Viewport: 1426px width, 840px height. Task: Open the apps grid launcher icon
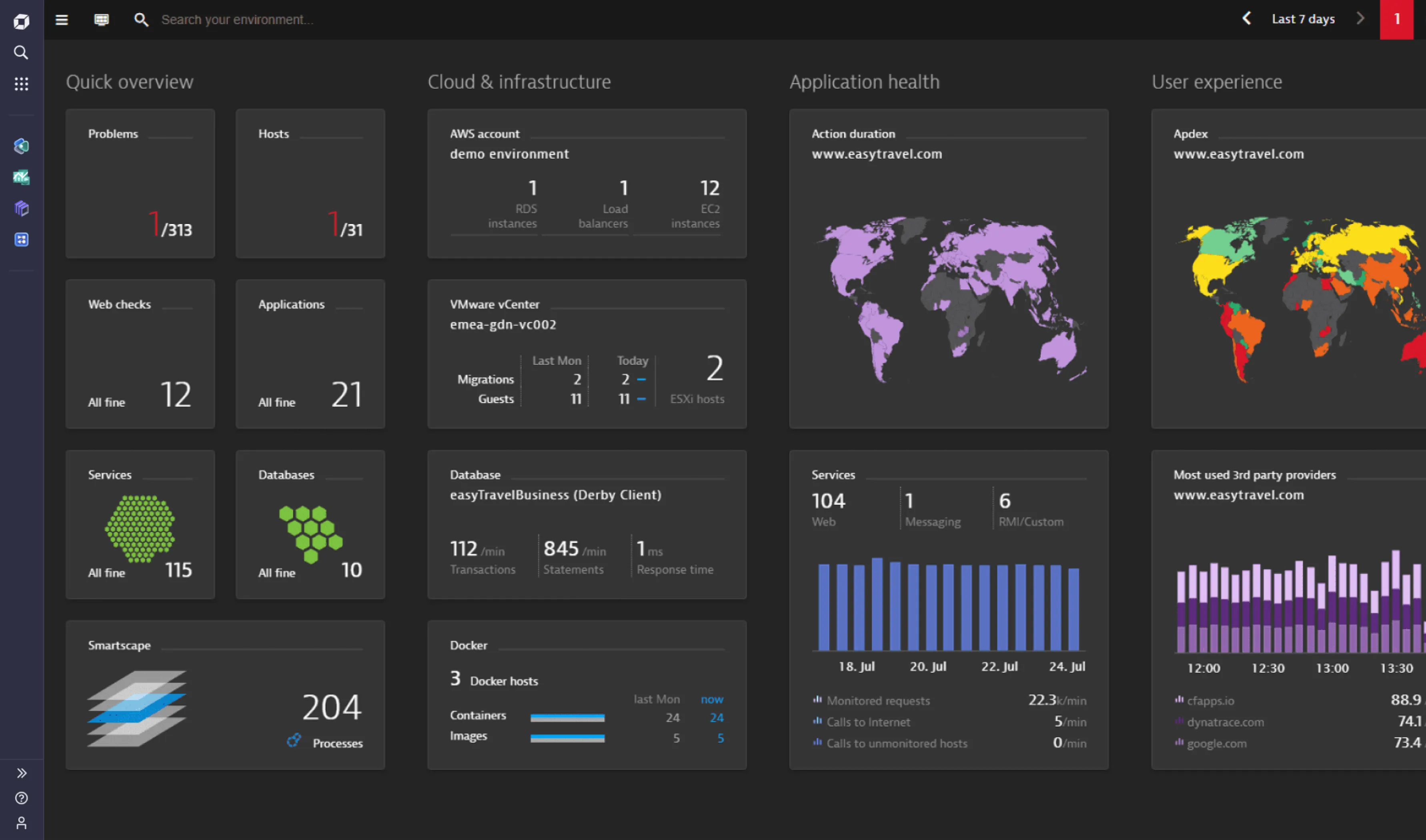(x=21, y=84)
